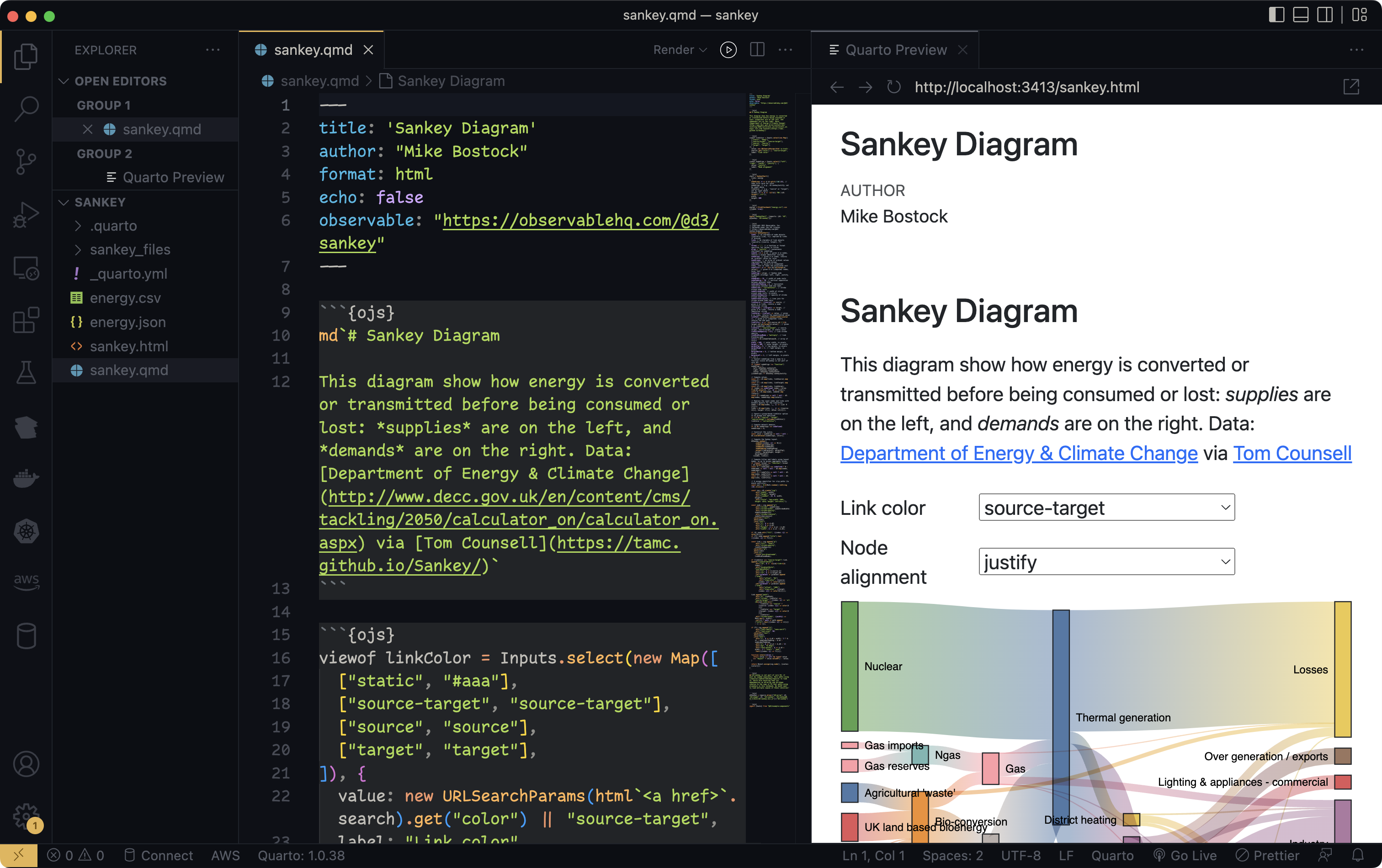Open the Link color dropdown
The width and height of the screenshot is (1382, 868).
click(x=1106, y=508)
